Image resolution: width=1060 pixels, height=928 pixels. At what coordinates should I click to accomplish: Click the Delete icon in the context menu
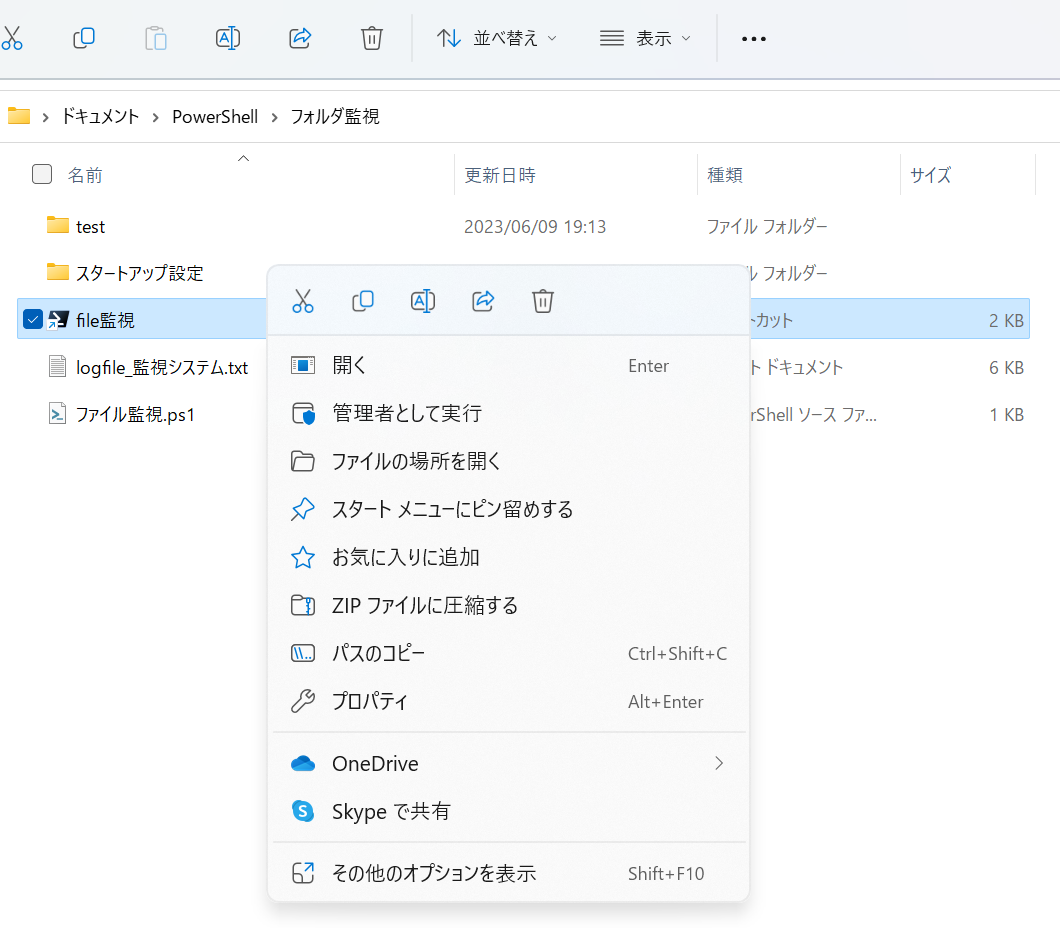tap(543, 301)
